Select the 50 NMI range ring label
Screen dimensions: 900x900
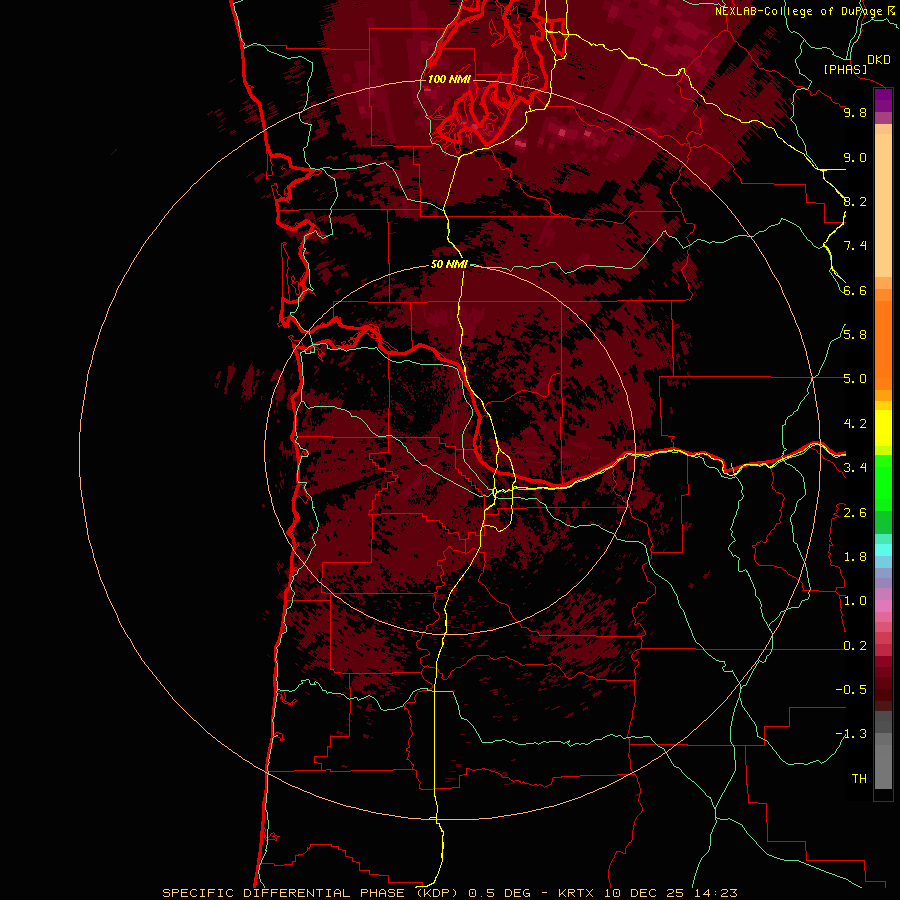tap(449, 264)
